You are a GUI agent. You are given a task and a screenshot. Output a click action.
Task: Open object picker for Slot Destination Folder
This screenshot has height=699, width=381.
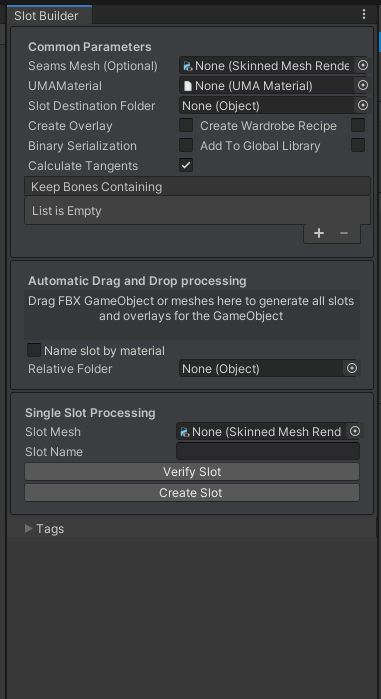click(363, 105)
